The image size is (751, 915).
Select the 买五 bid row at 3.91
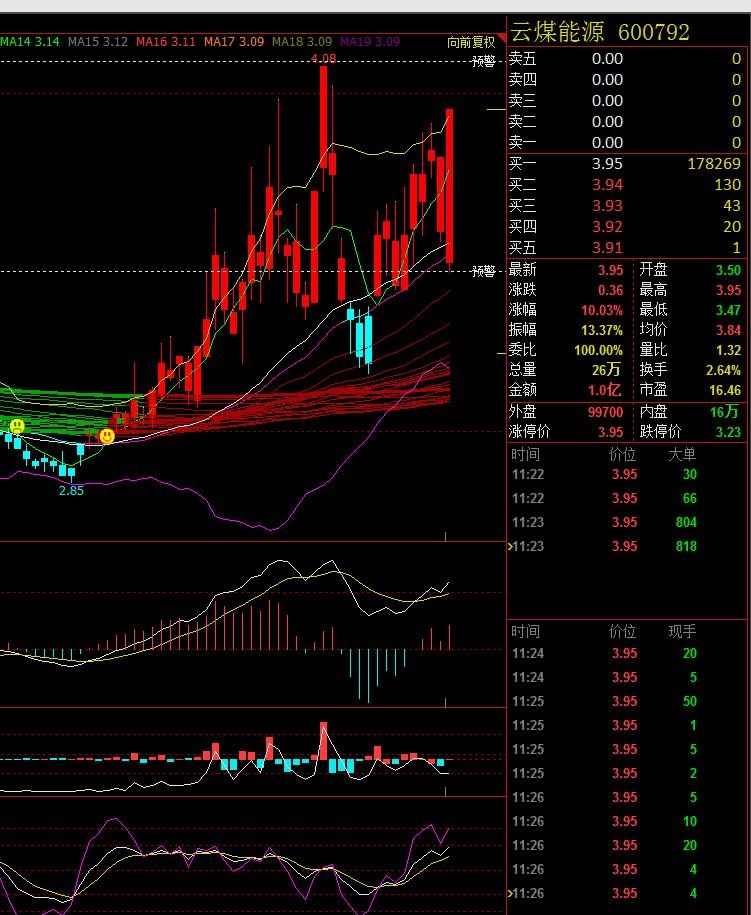625,248
